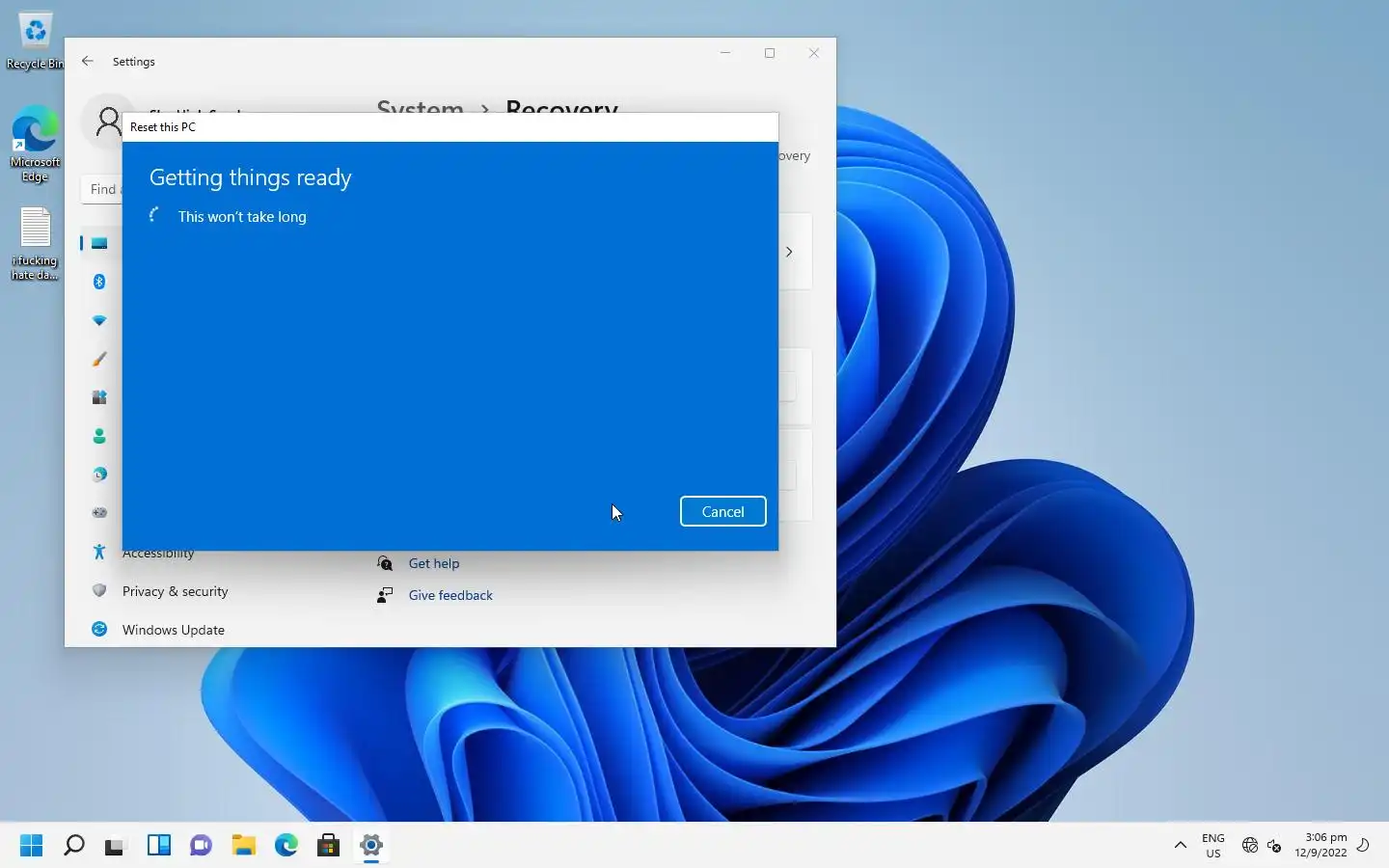
Task: Open muted volume tray icon
Action: coord(1274,846)
